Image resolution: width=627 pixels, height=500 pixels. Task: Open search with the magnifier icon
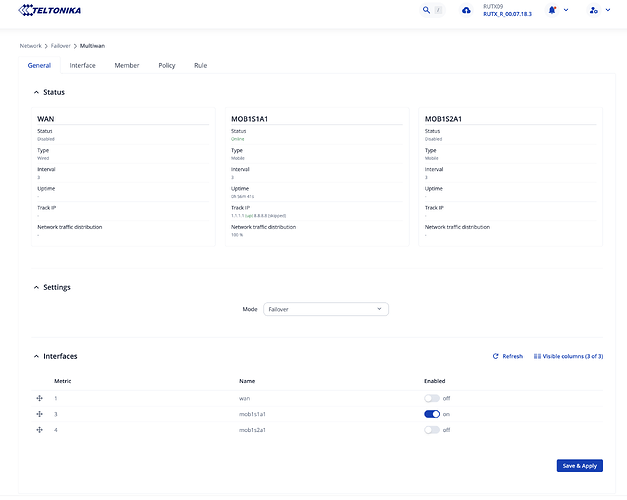coord(427,10)
